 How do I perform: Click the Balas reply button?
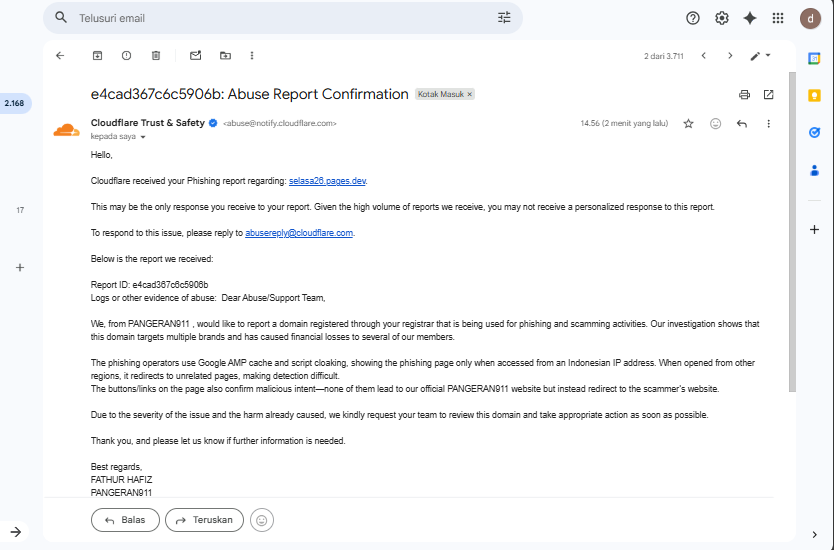[125, 520]
